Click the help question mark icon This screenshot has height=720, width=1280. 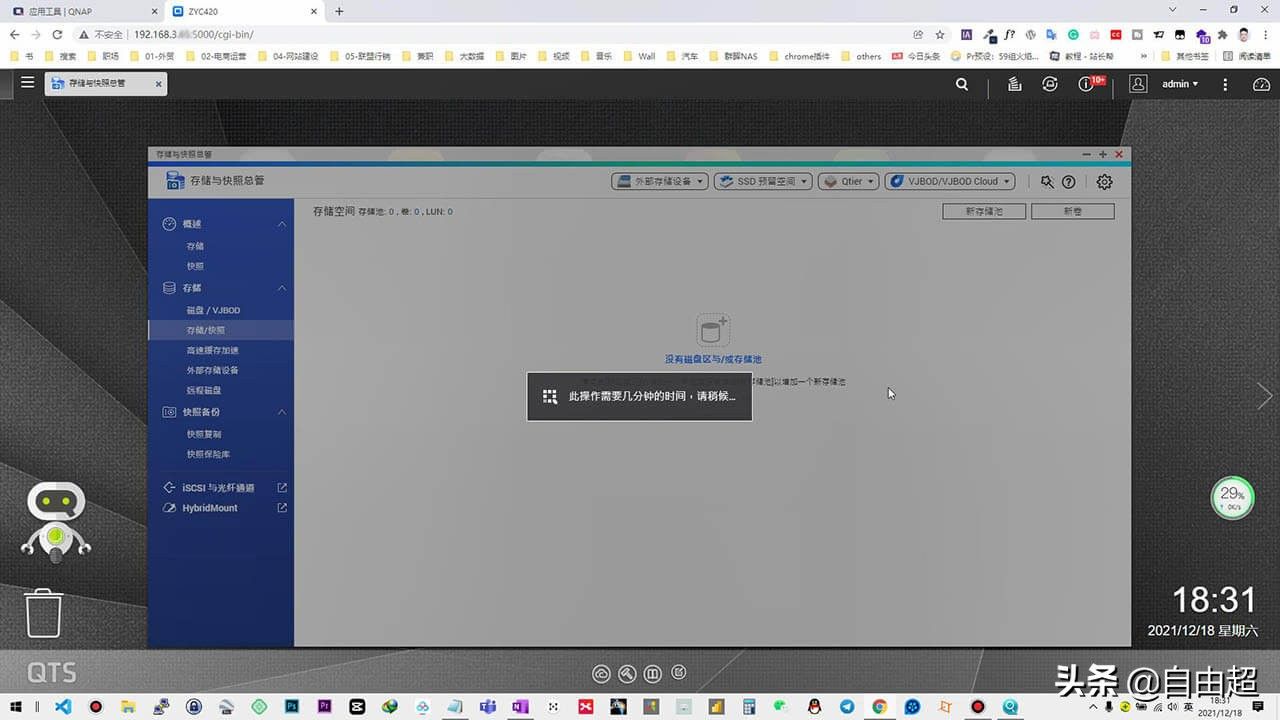(x=1068, y=182)
